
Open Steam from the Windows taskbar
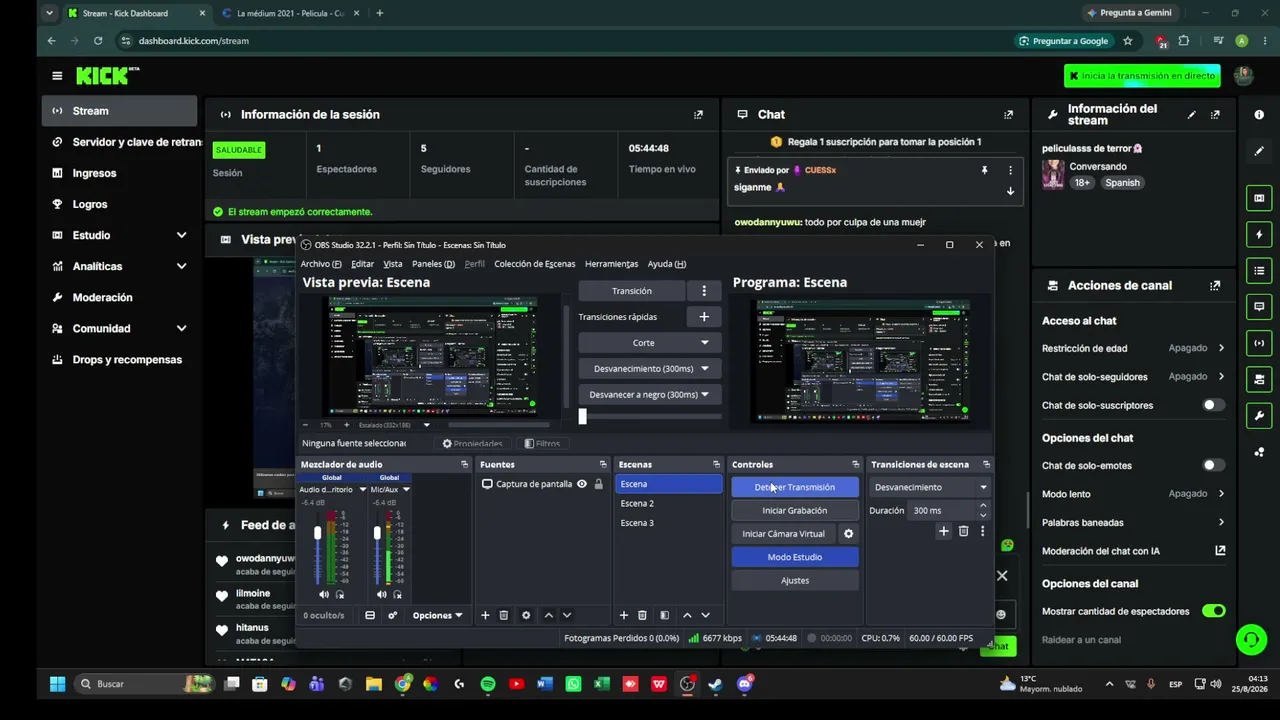pos(715,684)
